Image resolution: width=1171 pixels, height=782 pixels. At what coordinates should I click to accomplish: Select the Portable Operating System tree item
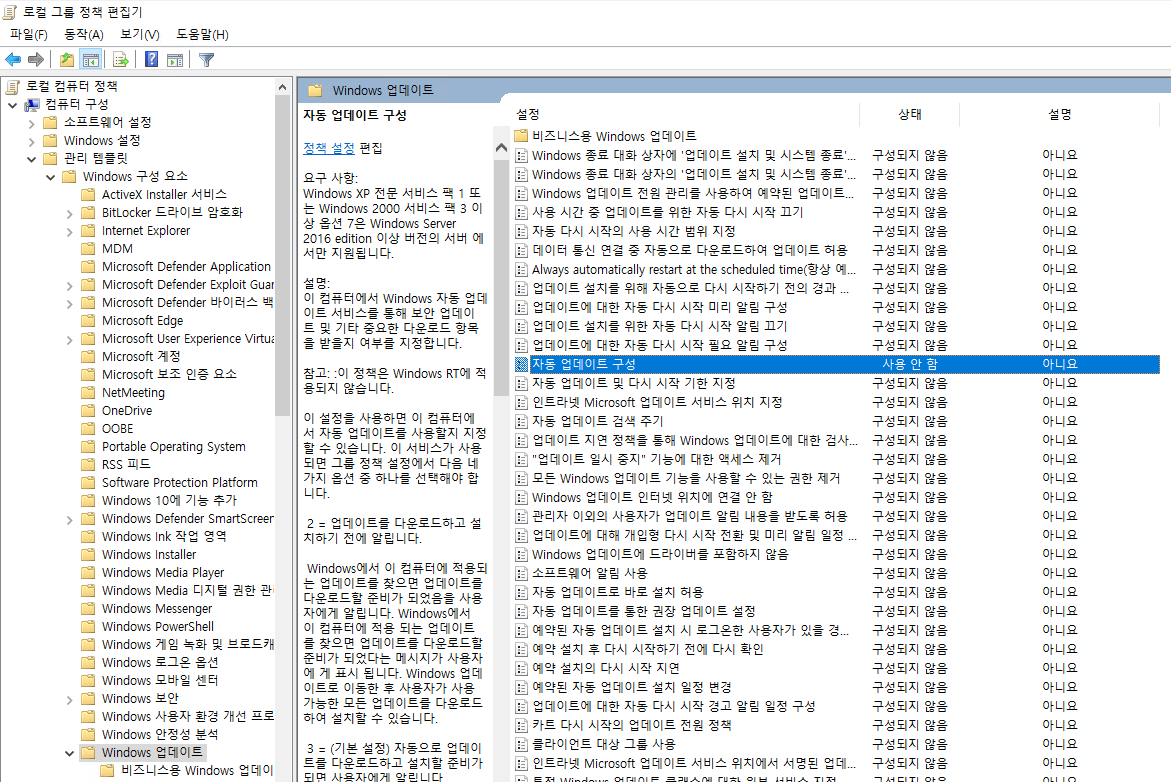(173, 447)
